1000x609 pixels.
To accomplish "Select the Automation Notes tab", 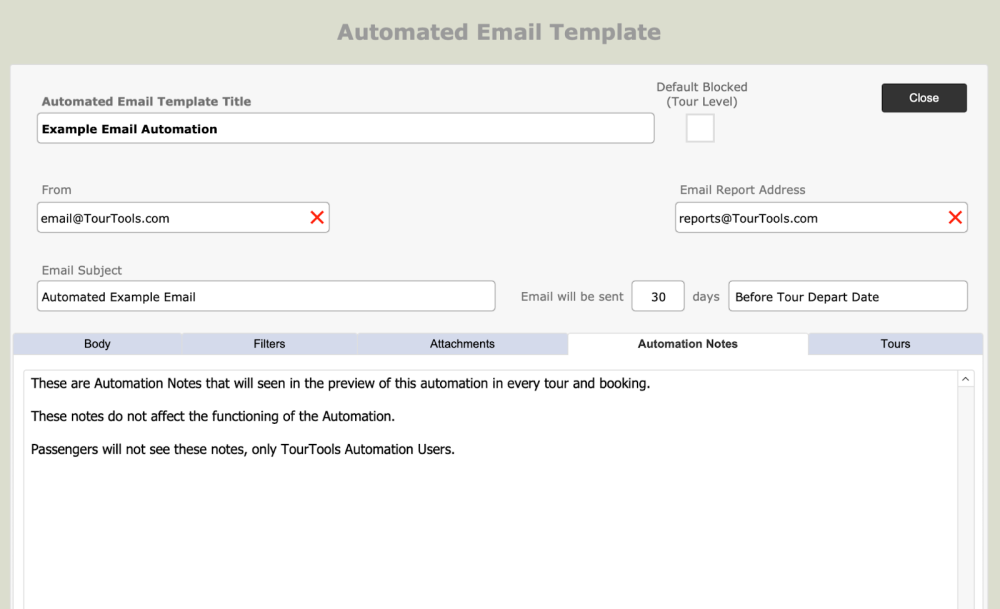I will click(688, 344).
